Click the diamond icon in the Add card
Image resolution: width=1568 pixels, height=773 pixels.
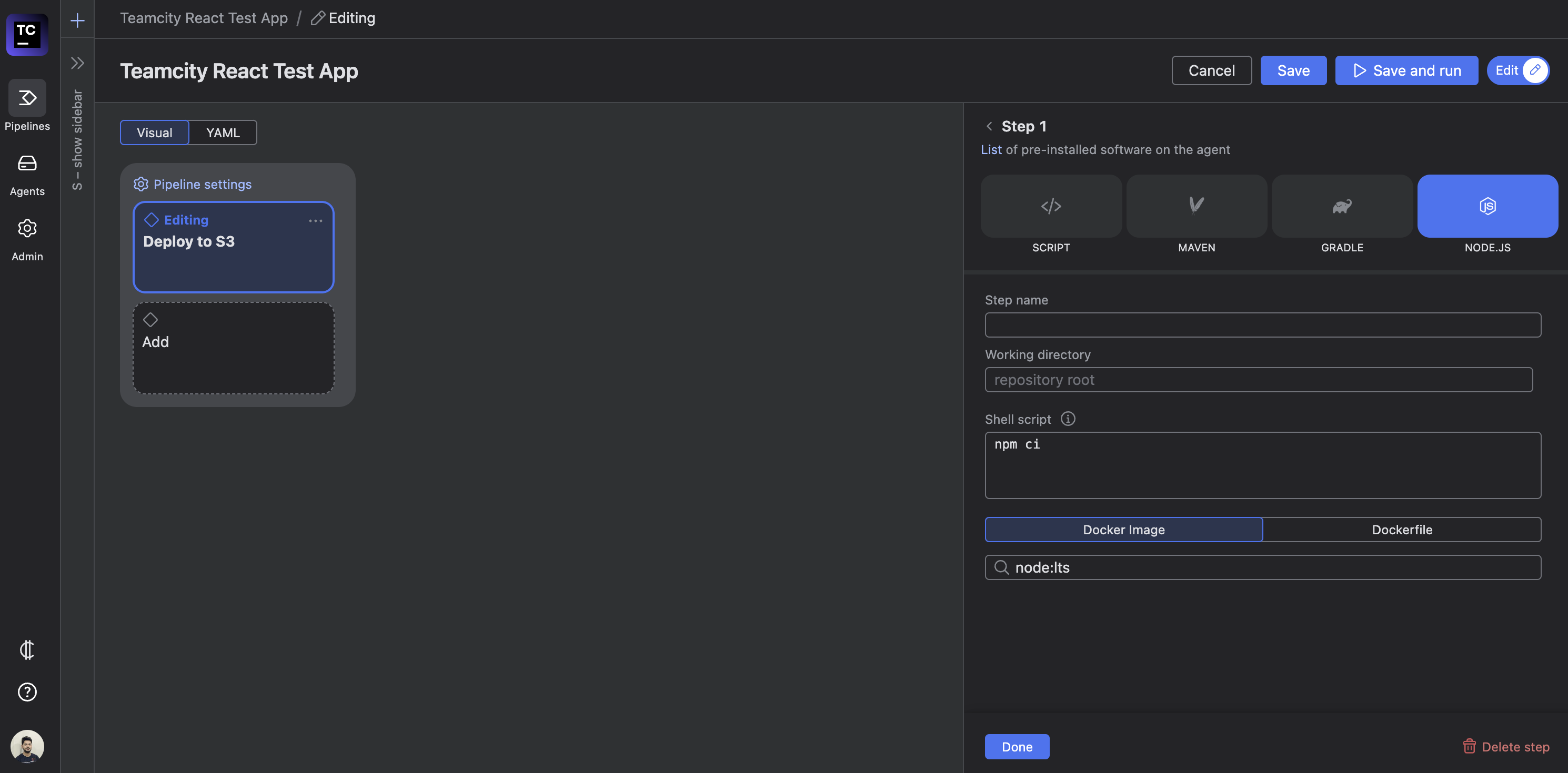tap(150, 319)
